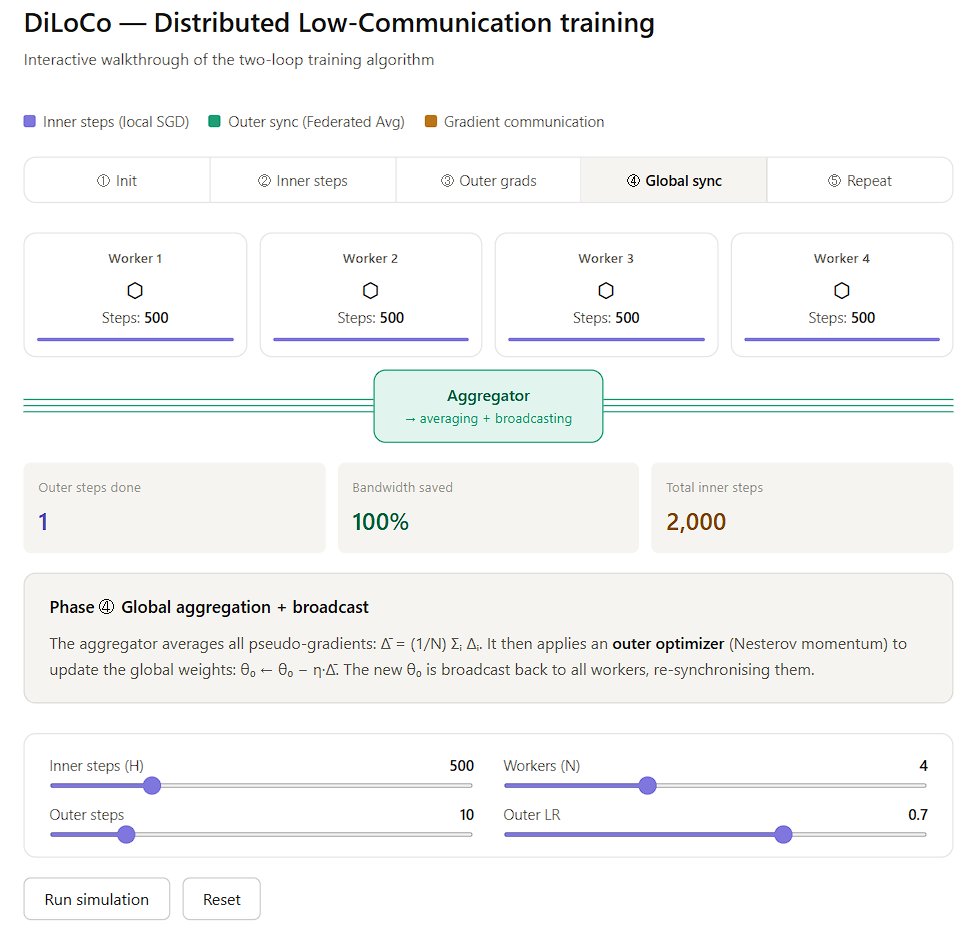The image size is (972, 930).
Task: Click the 'Total inner steps' label
Action: [715, 487]
